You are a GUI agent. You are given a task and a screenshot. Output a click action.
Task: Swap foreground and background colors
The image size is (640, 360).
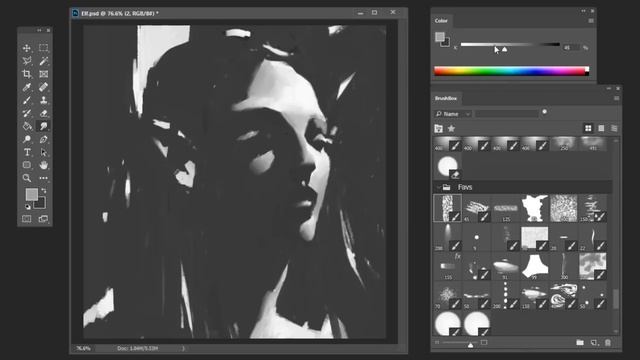[x=43, y=190]
